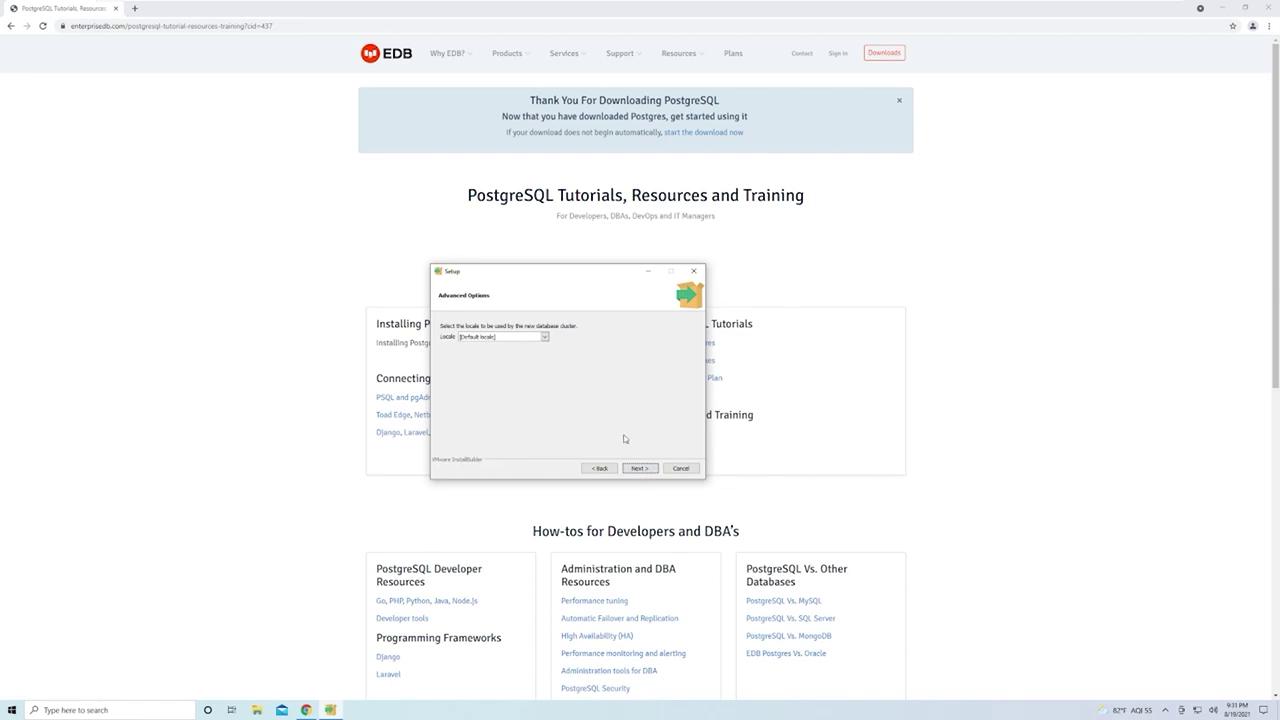Click the red Downloads button

884,53
